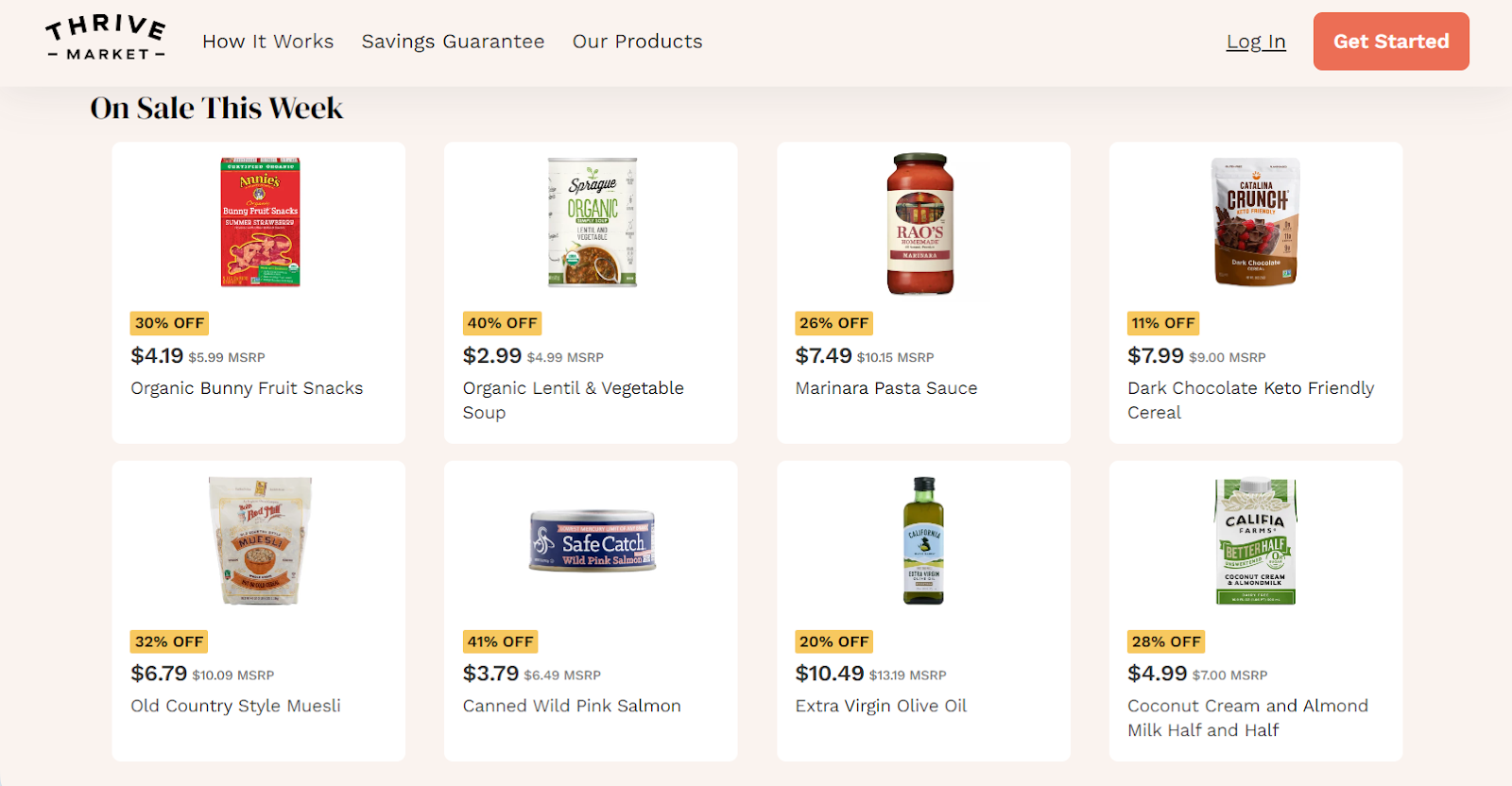Click the 30% OFF badge on Bunny Fruit Snacks
The height and width of the screenshot is (786, 1512).
click(168, 323)
